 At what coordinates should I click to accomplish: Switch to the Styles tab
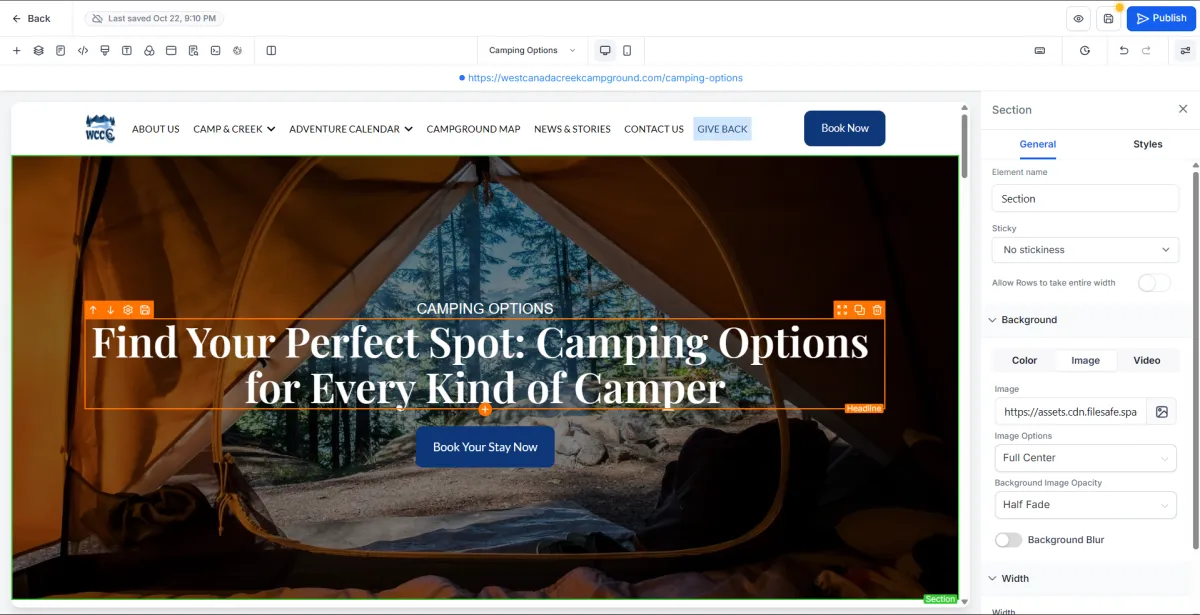(x=1147, y=144)
